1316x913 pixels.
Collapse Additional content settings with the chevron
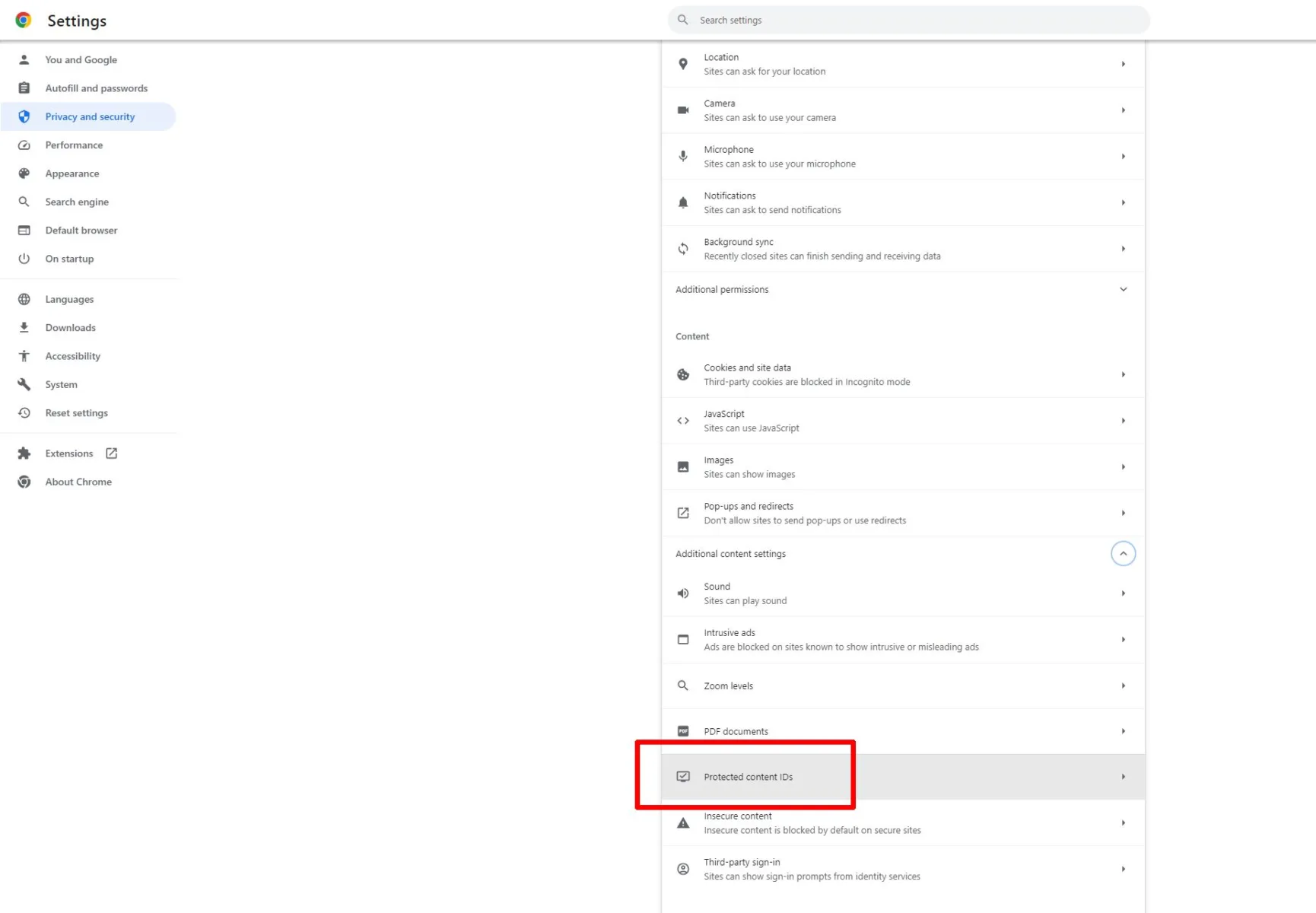click(1124, 554)
